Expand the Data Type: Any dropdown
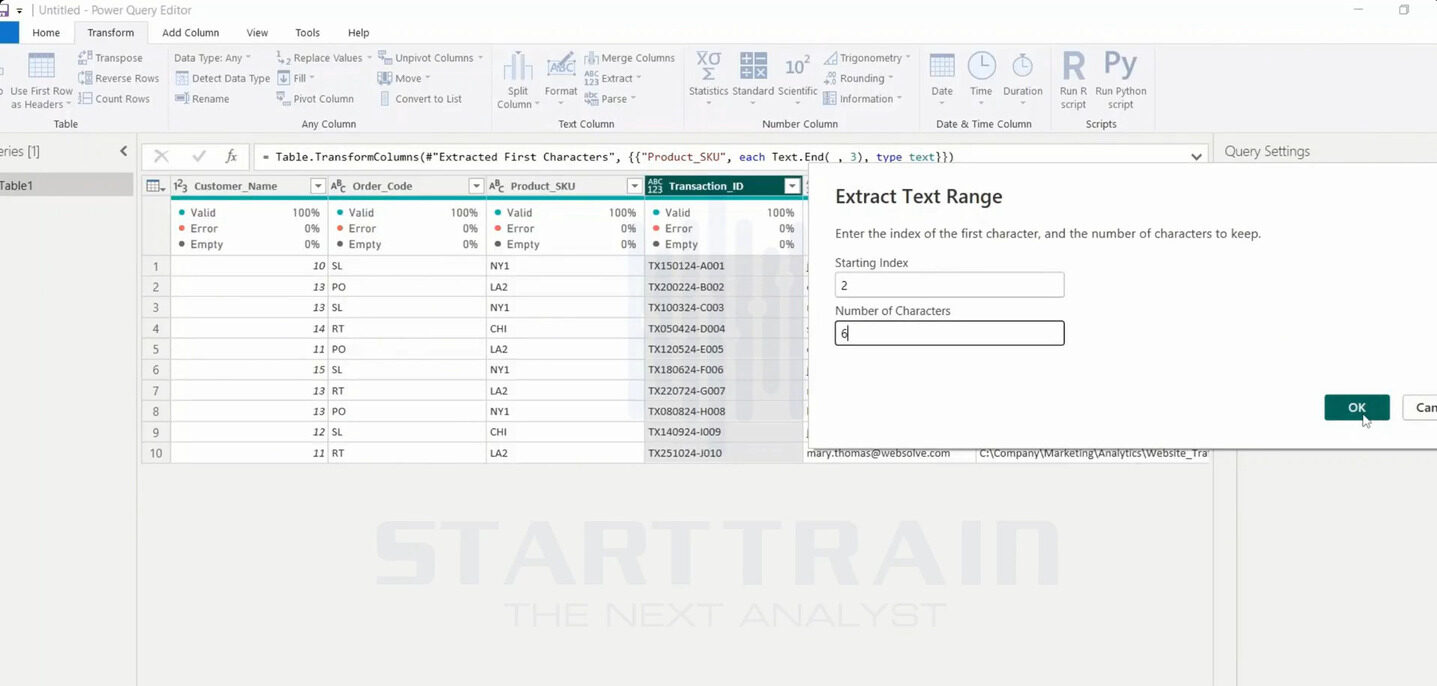This screenshot has height=686, width=1437. click(212, 58)
